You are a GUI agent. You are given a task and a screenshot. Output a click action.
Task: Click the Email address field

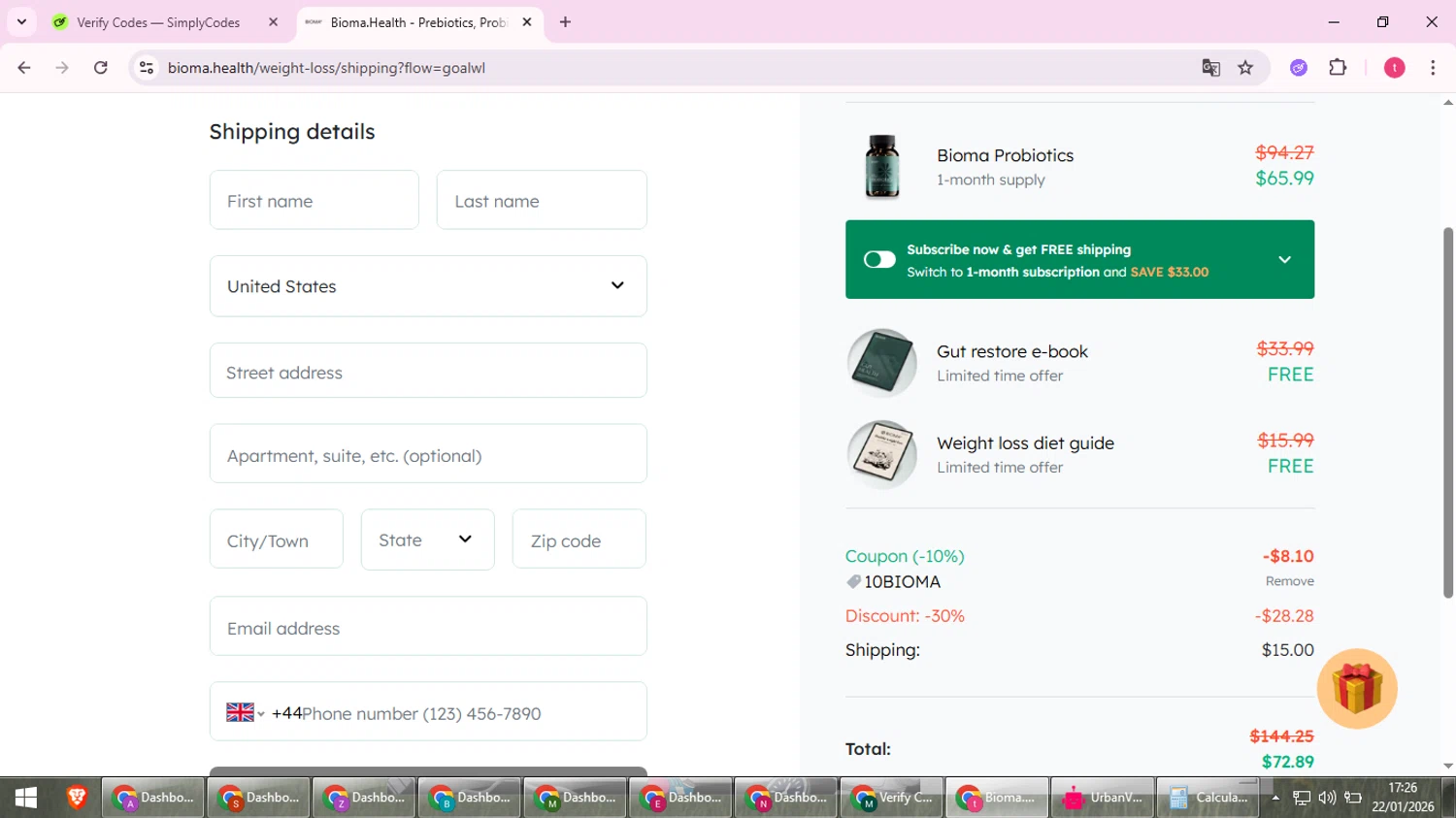click(428, 626)
